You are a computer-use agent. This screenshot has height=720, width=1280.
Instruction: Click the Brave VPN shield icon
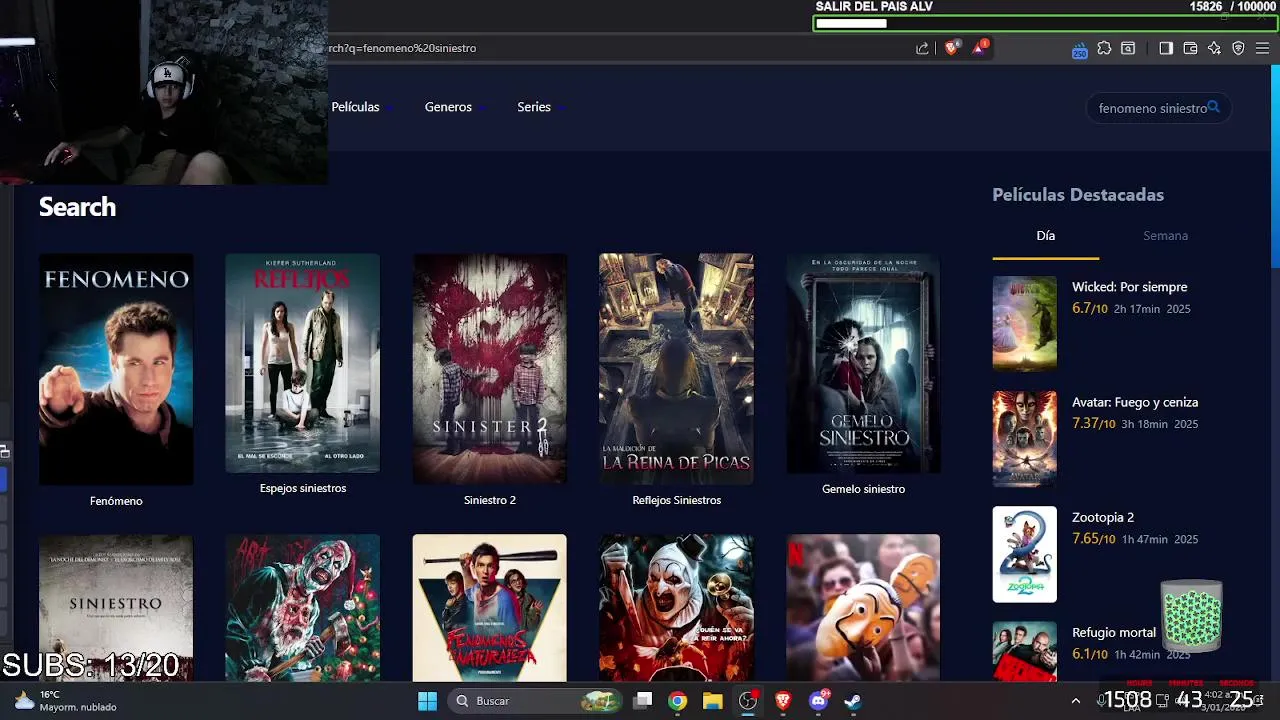point(1238,48)
